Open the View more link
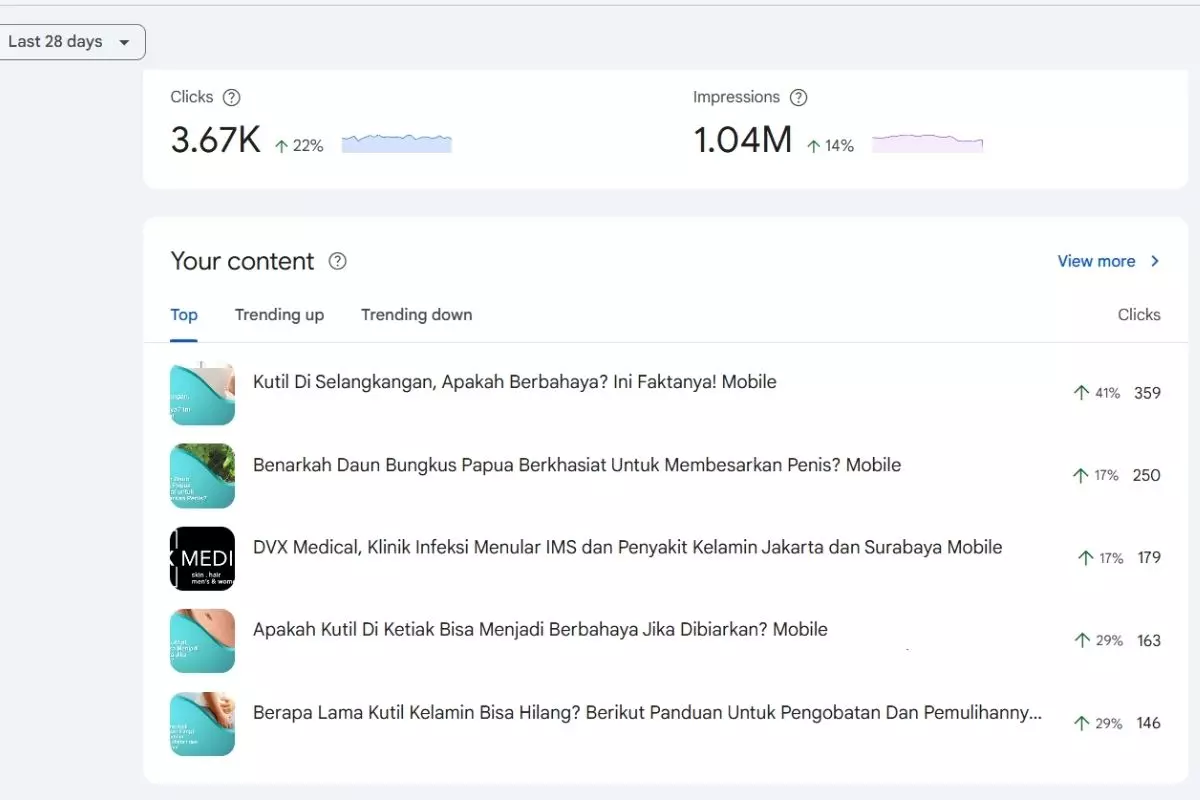 click(x=1096, y=261)
